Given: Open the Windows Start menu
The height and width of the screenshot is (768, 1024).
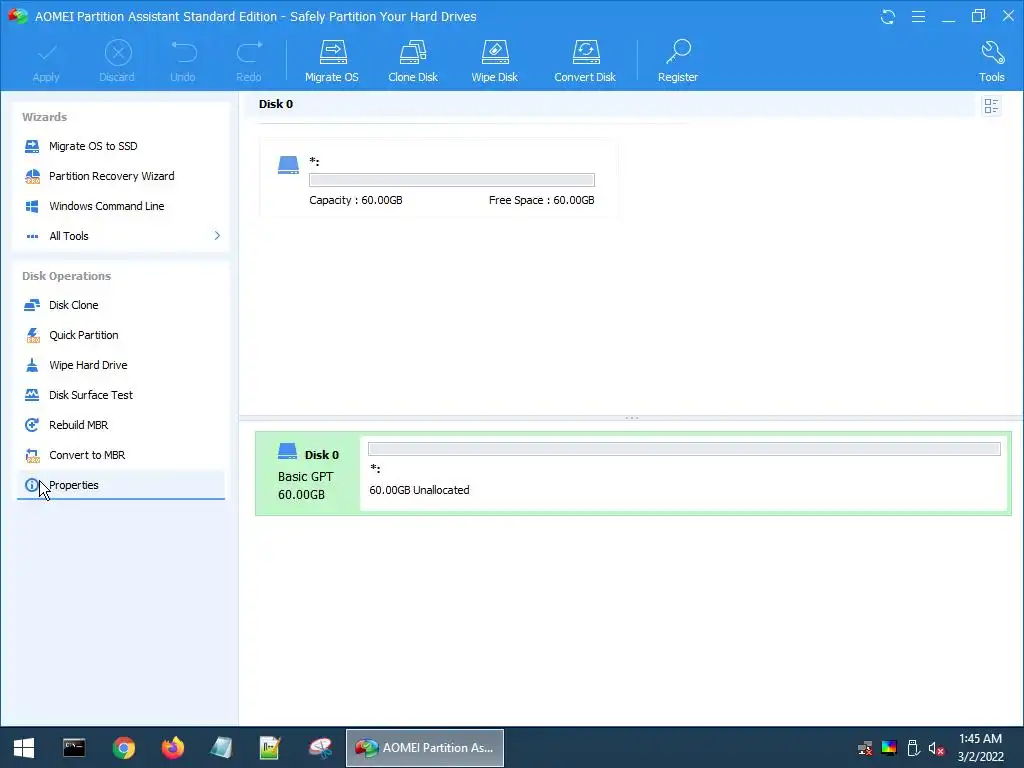Looking at the screenshot, I should point(24,748).
